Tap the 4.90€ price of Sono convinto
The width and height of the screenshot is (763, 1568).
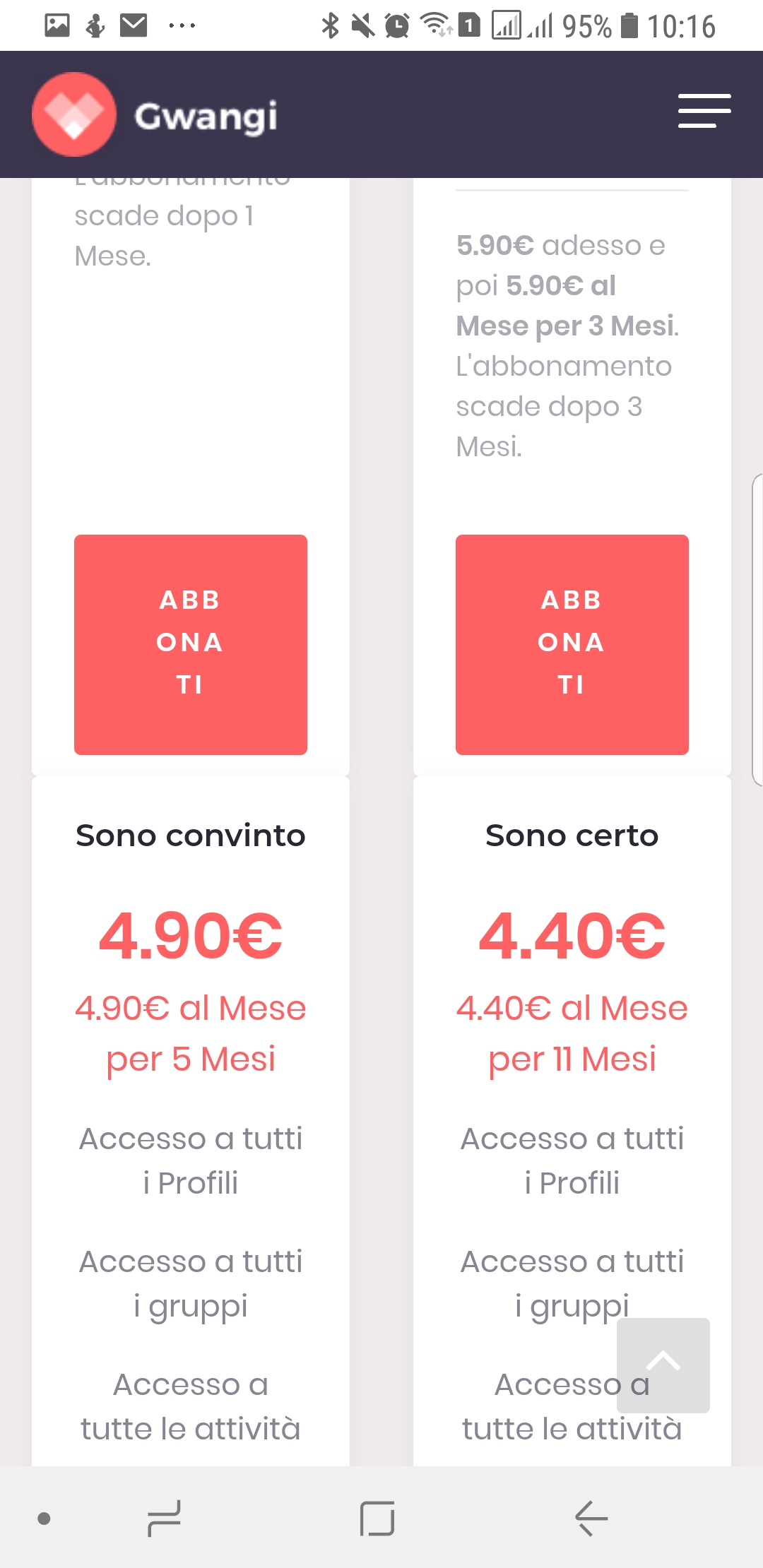(191, 936)
